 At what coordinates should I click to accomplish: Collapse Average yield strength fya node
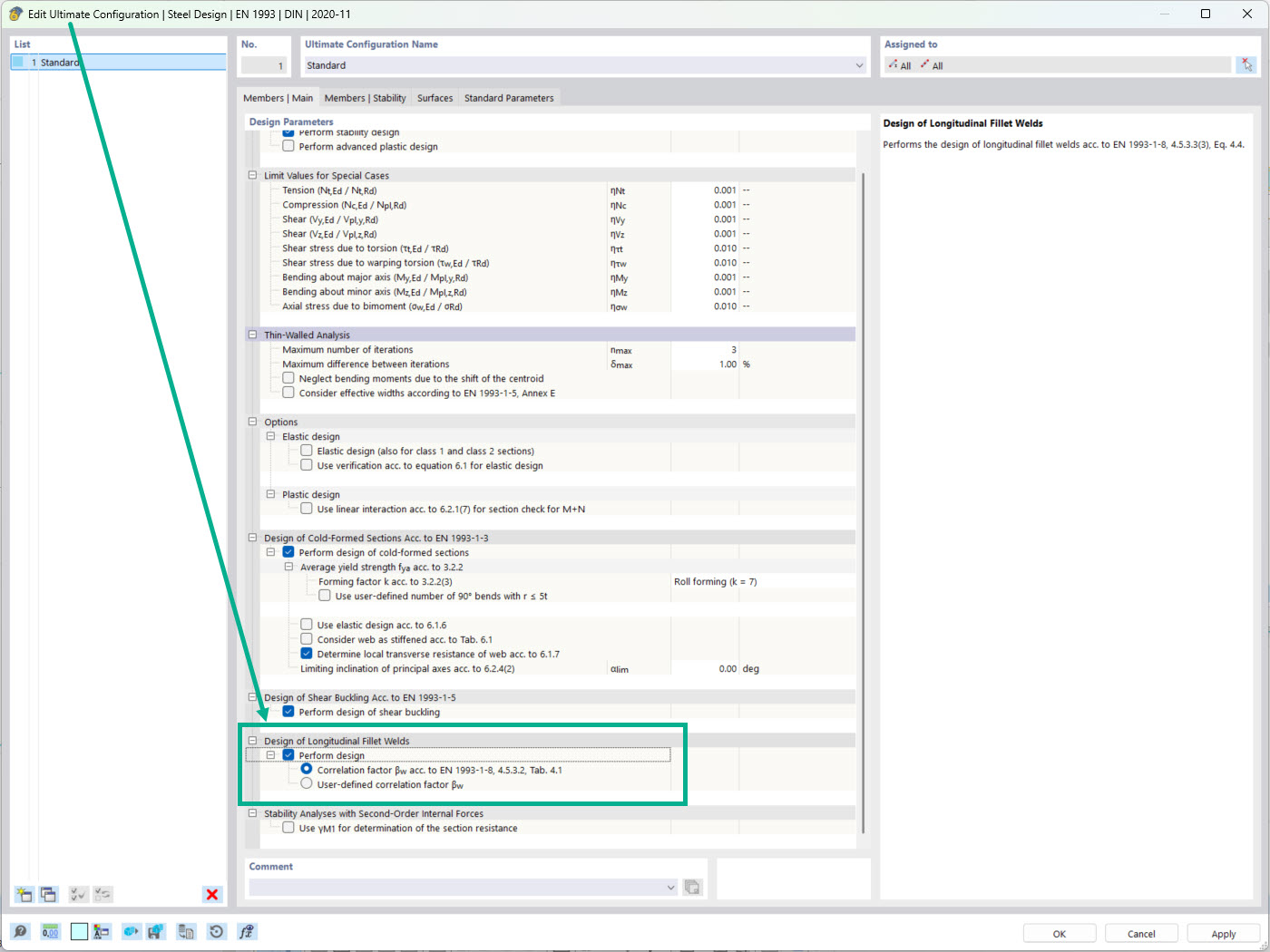[288, 567]
